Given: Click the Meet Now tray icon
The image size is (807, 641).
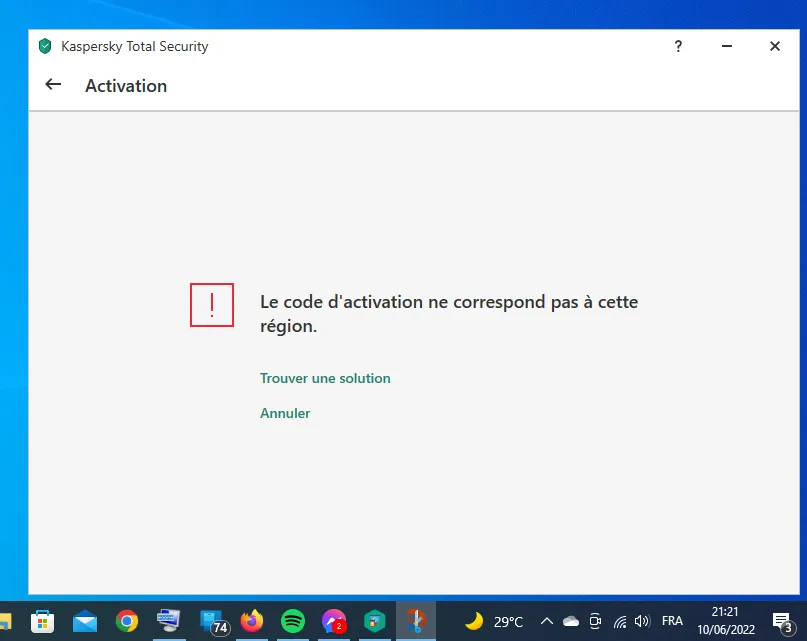Looking at the screenshot, I should tap(595, 621).
